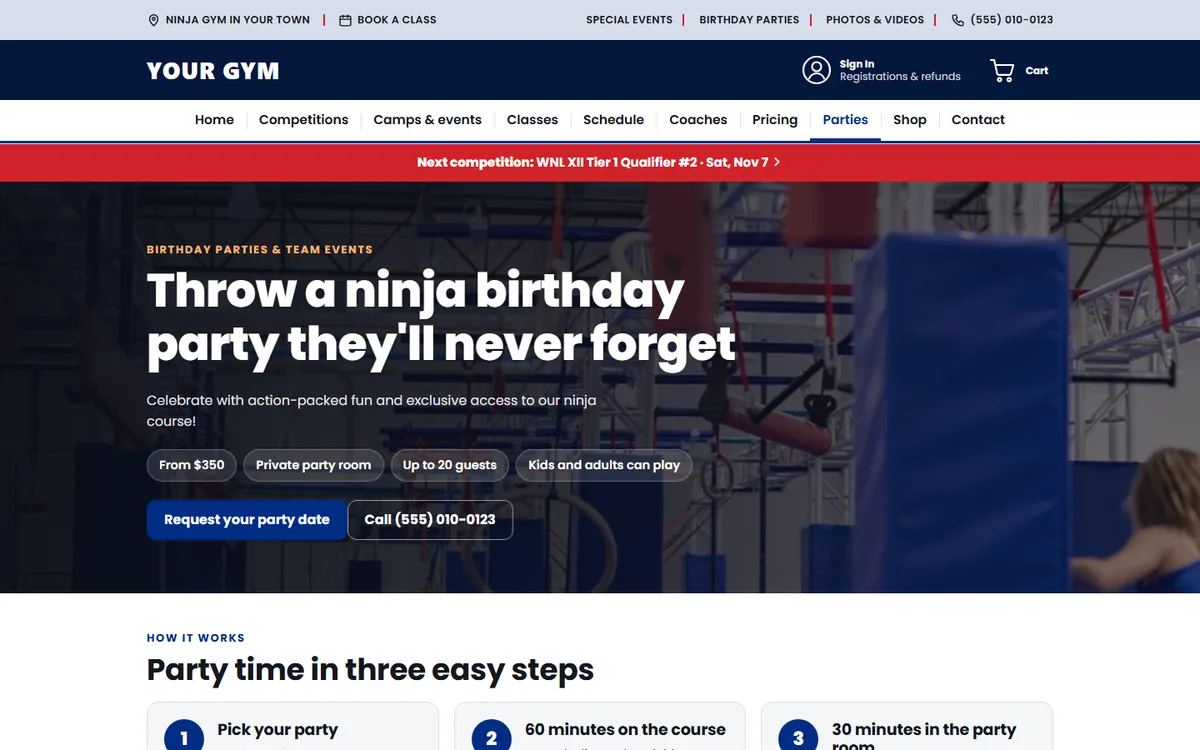Click the step 1 number circle
The width and height of the screenshot is (1200, 750).
tap(184, 738)
